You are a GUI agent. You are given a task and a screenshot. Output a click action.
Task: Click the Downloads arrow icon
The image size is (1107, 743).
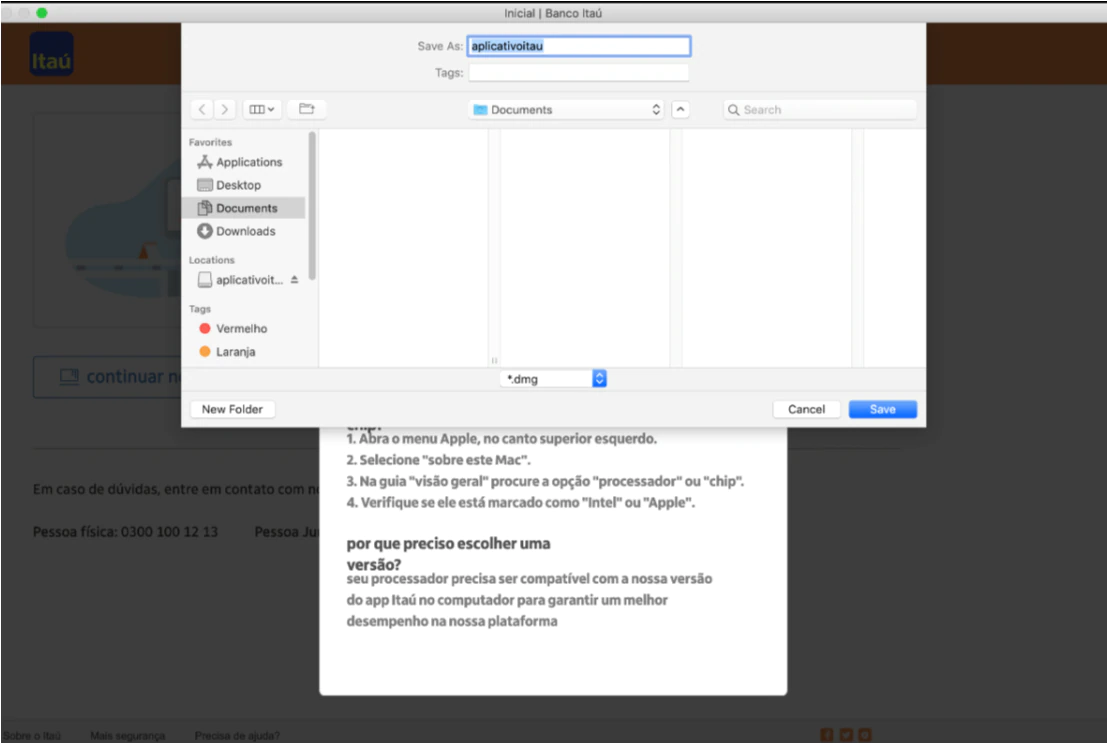[205, 231]
